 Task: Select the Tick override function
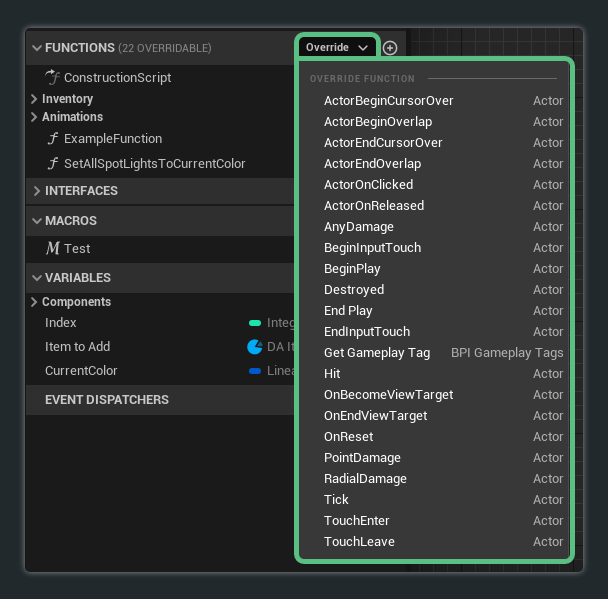336,500
